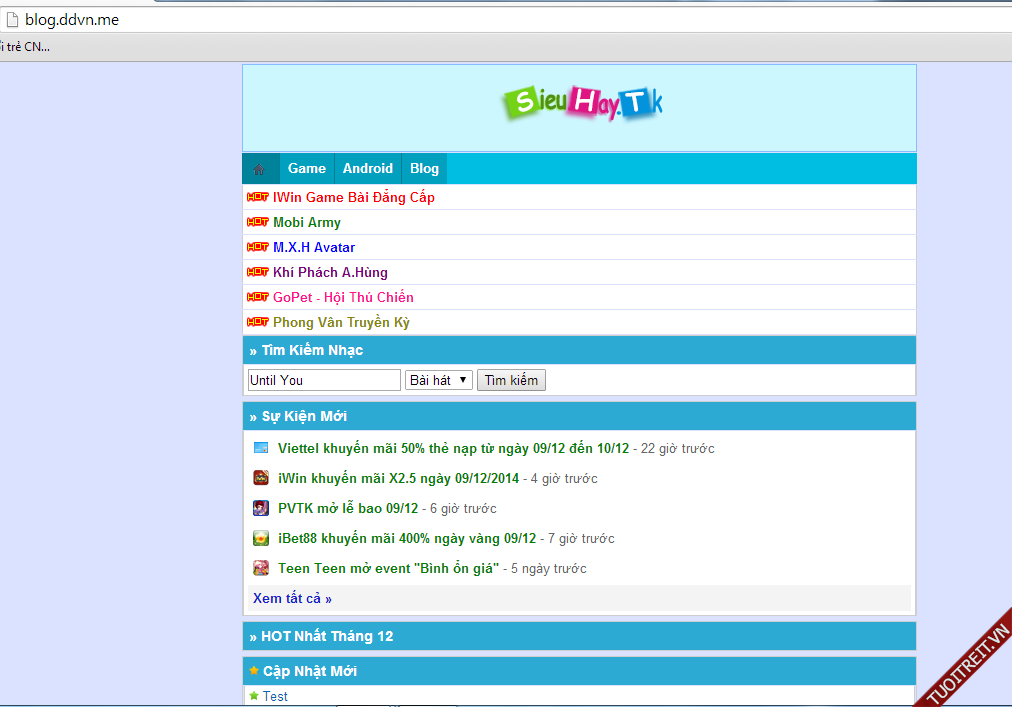Open the Blog menu tab
The image size is (1012, 707).
[424, 169]
